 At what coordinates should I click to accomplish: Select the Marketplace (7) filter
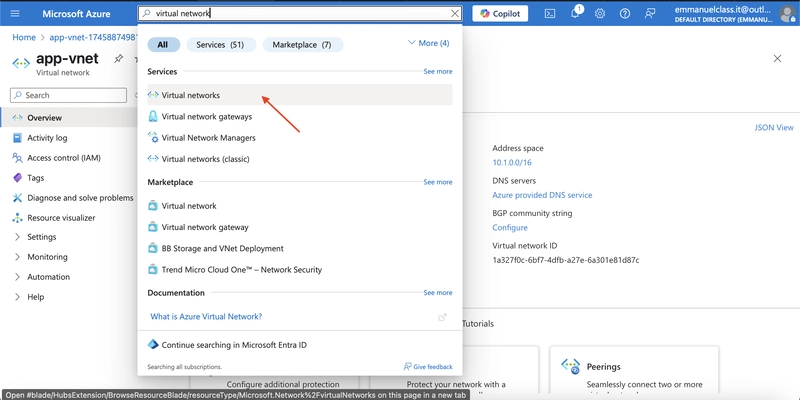302,45
